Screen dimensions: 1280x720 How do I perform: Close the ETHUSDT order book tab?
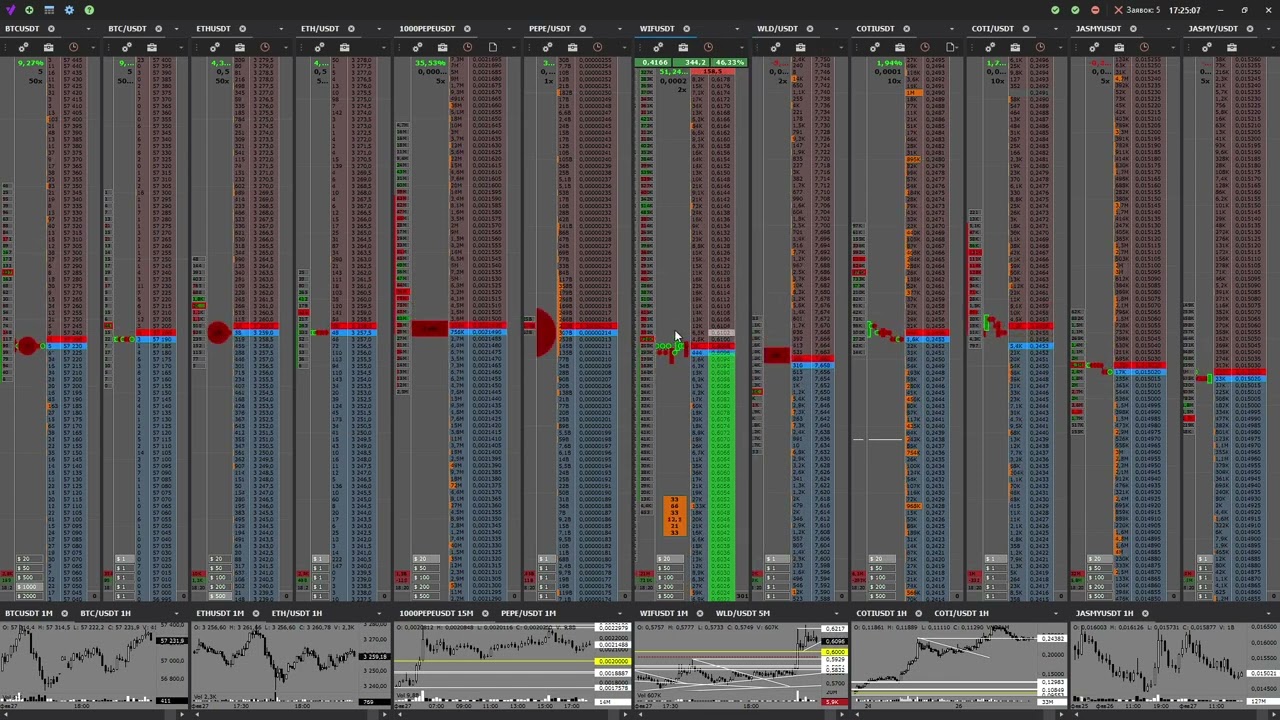click(242, 29)
